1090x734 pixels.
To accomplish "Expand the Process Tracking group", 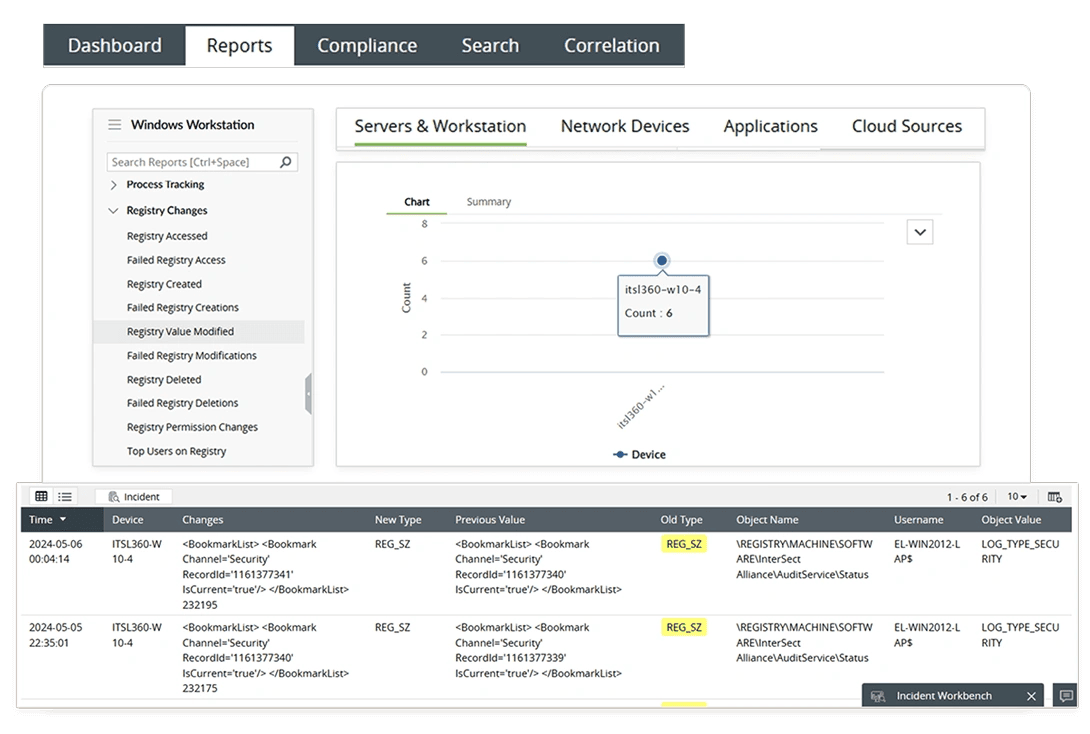I will [114, 185].
